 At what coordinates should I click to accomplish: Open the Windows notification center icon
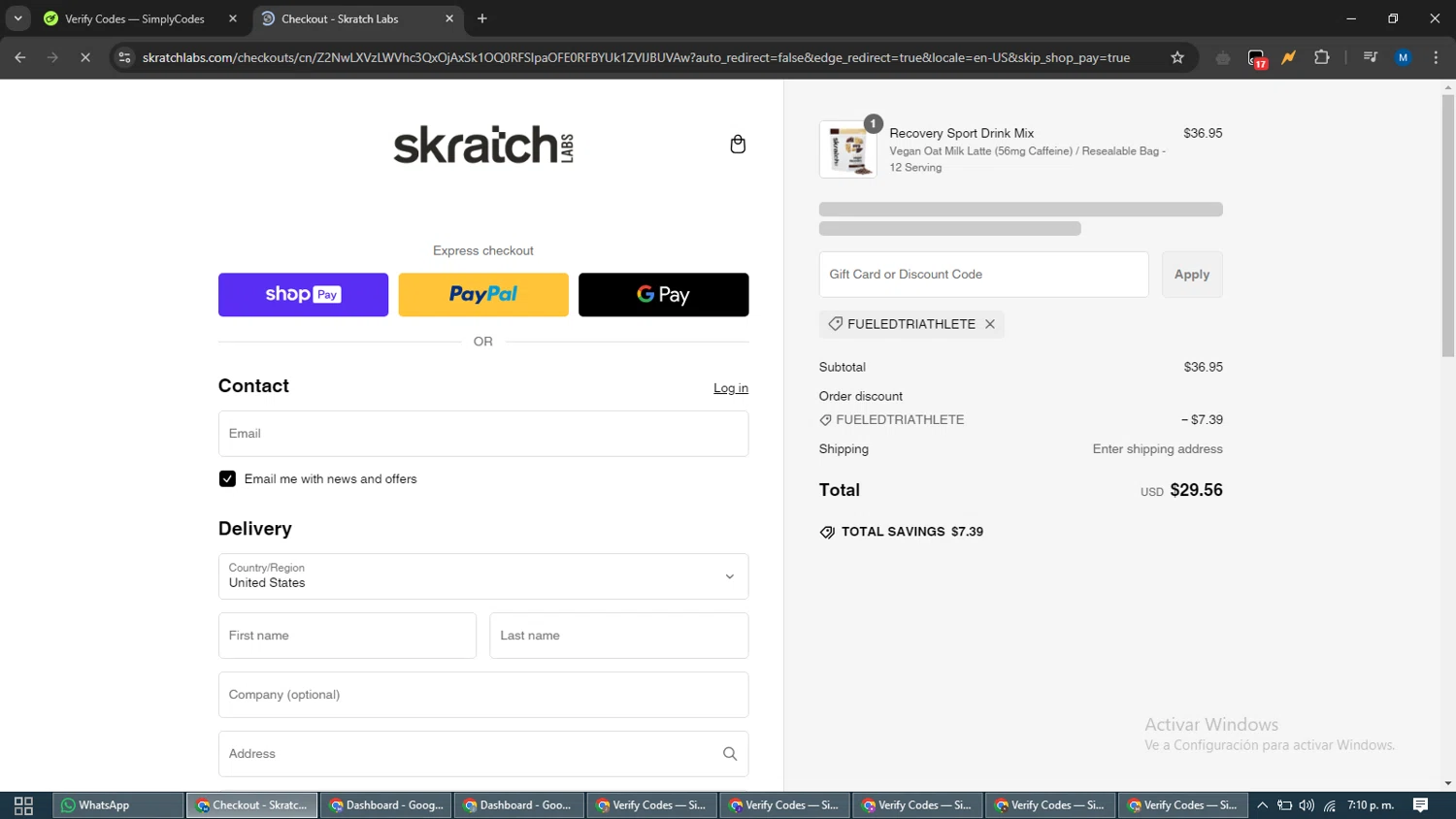tap(1420, 805)
